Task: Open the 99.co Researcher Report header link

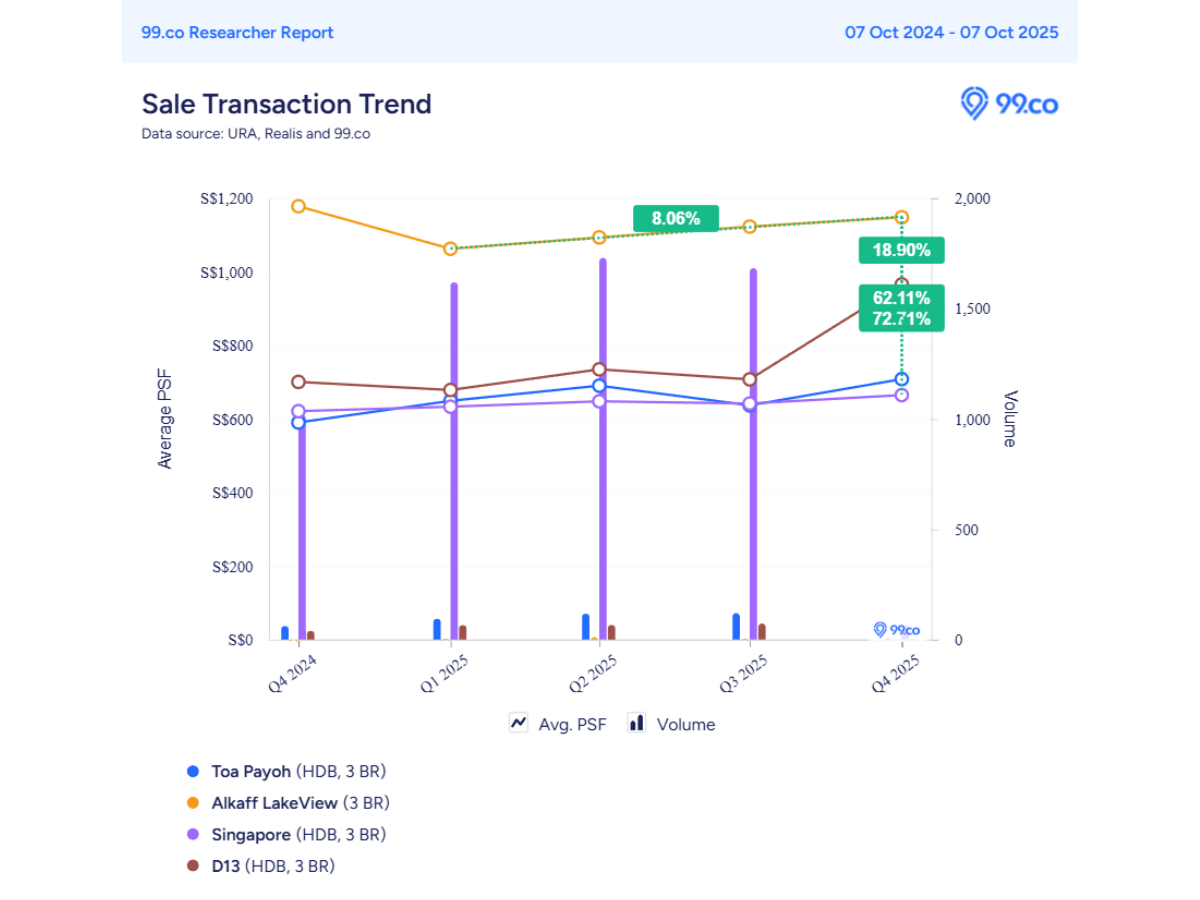Action: (237, 32)
